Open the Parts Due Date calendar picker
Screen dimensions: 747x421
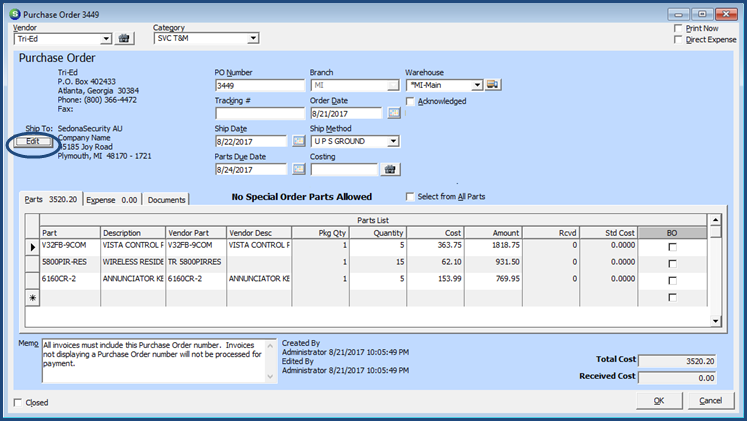coord(297,170)
